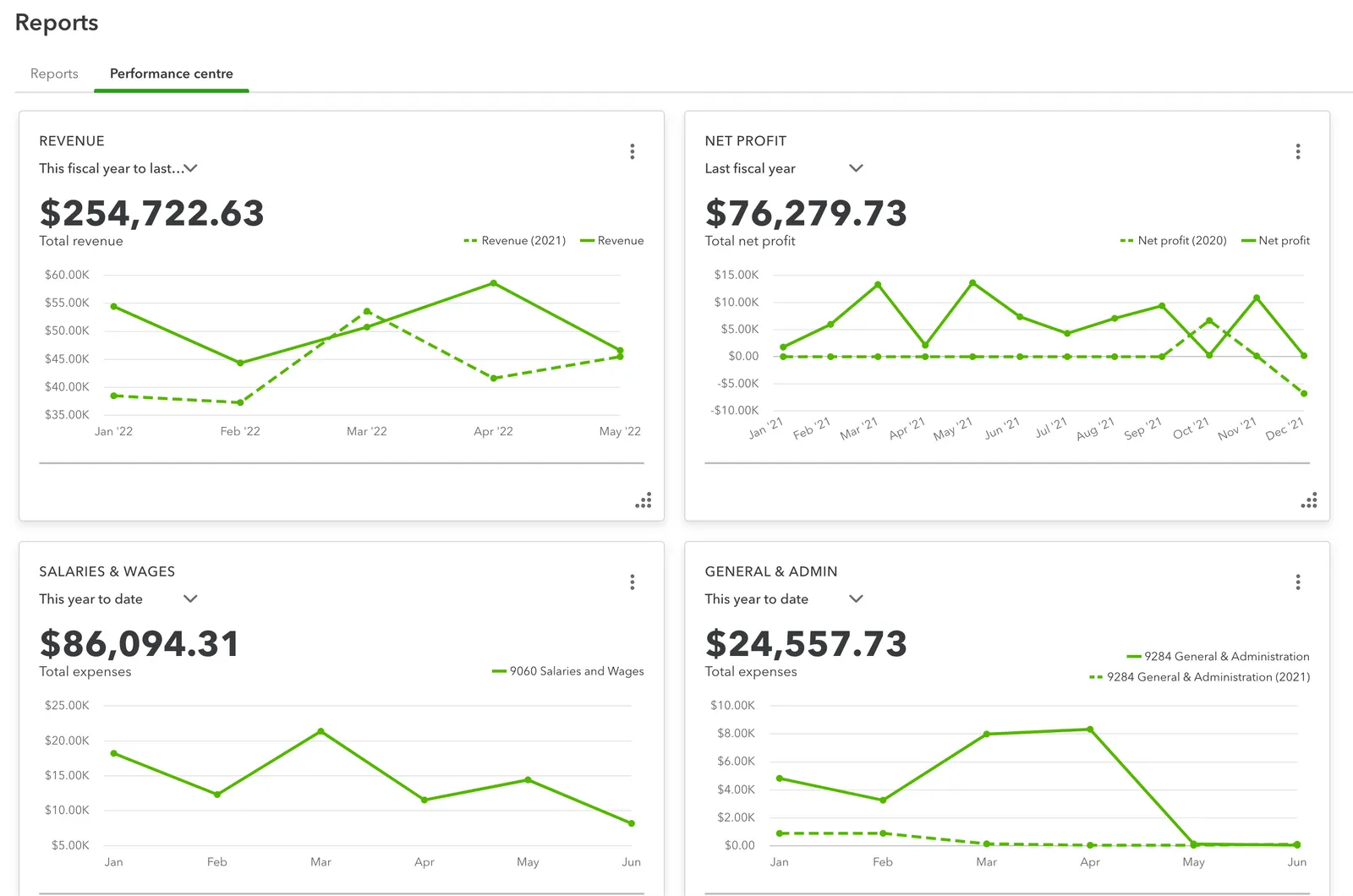Click the Revenue card resize handle dots

(644, 500)
